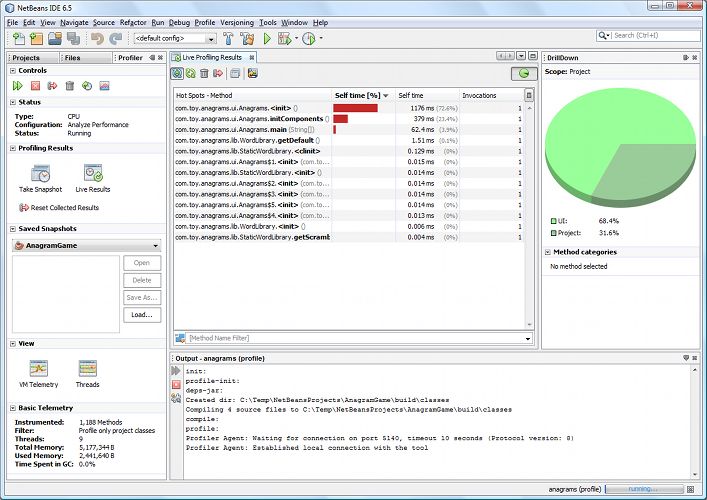
Task: Open the Profile menu
Action: pyautogui.click(x=205, y=23)
